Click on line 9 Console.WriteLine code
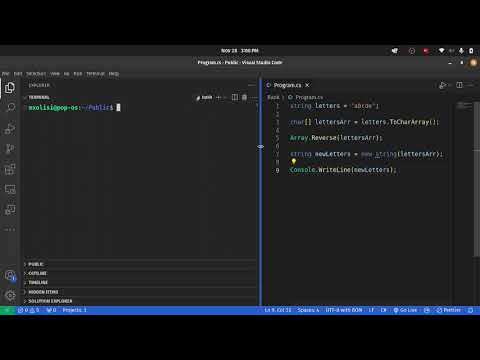This screenshot has height=360, width=480. point(343,170)
